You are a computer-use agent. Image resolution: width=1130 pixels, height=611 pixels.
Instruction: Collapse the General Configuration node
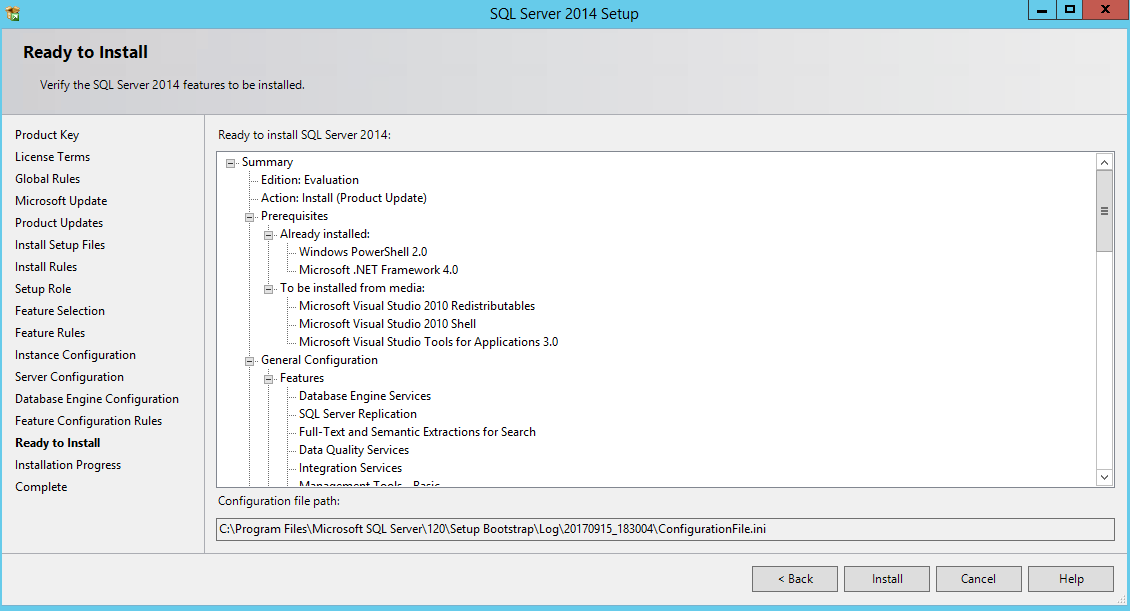(x=250, y=360)
